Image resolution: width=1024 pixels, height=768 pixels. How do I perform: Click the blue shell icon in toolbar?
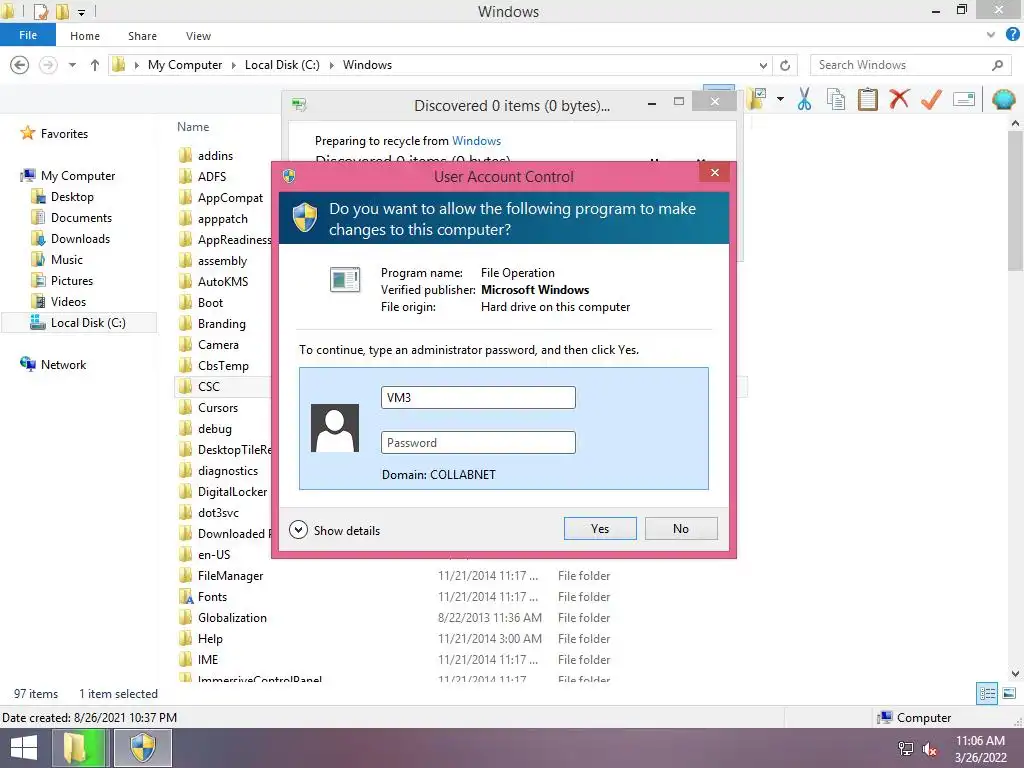point(1003,99)
